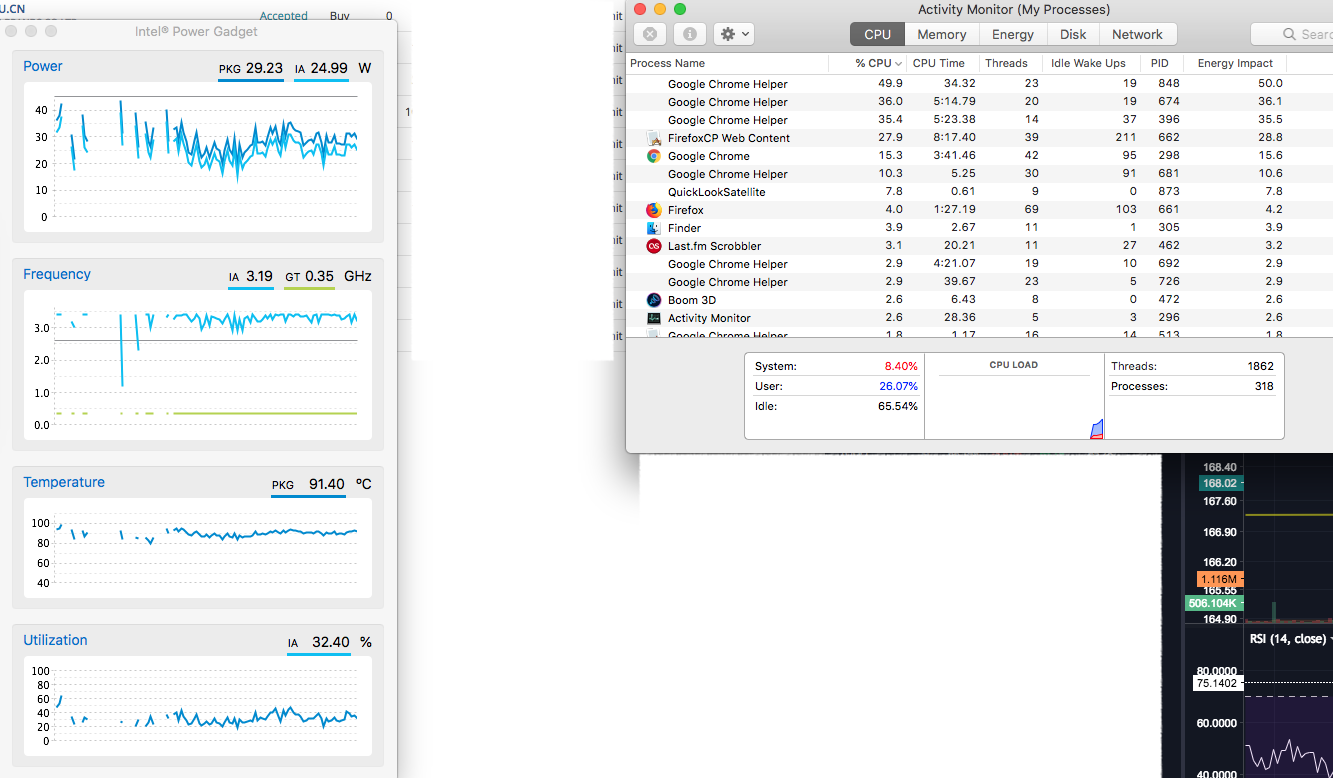The width and height of the screenshot is (1333, 778).
Task: Click the Accepted link in background window
Action: [284, 16]
